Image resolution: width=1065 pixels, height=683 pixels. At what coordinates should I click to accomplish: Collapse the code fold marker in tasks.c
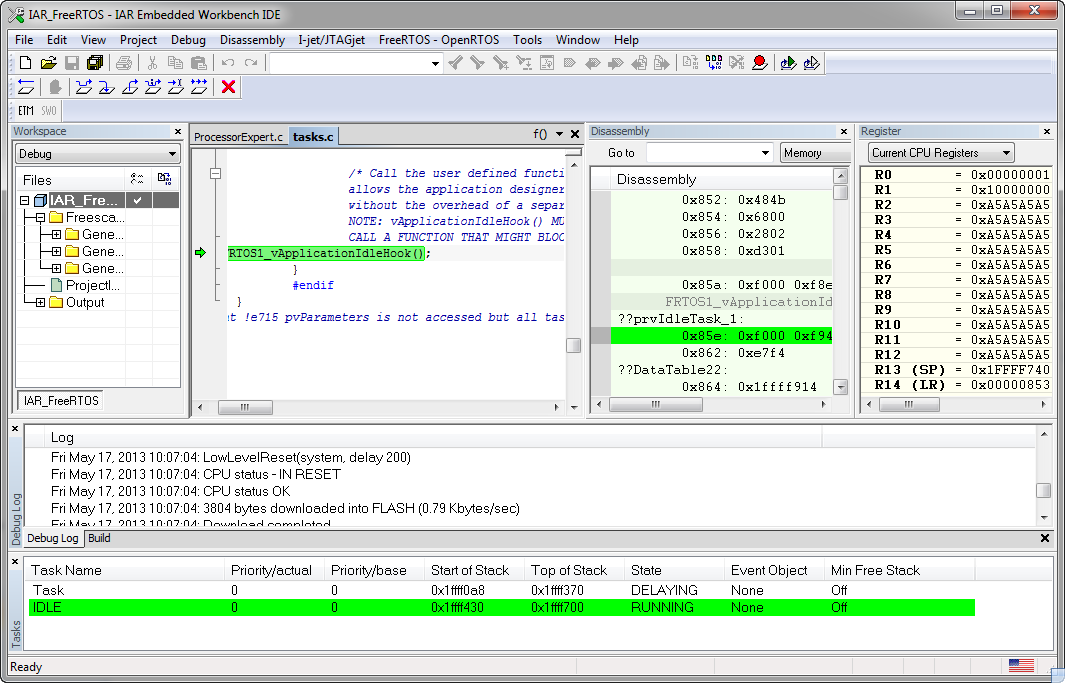(215, 173)
